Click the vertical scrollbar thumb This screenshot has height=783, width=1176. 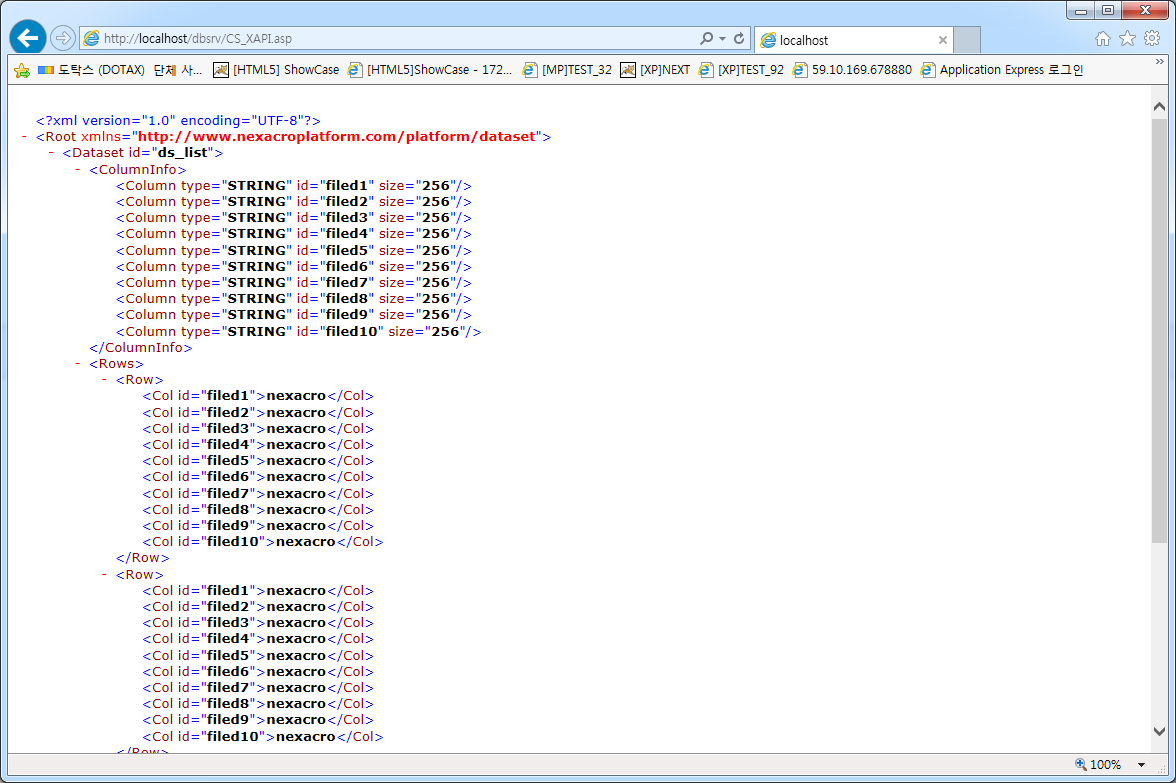(x=1159, y=330)
